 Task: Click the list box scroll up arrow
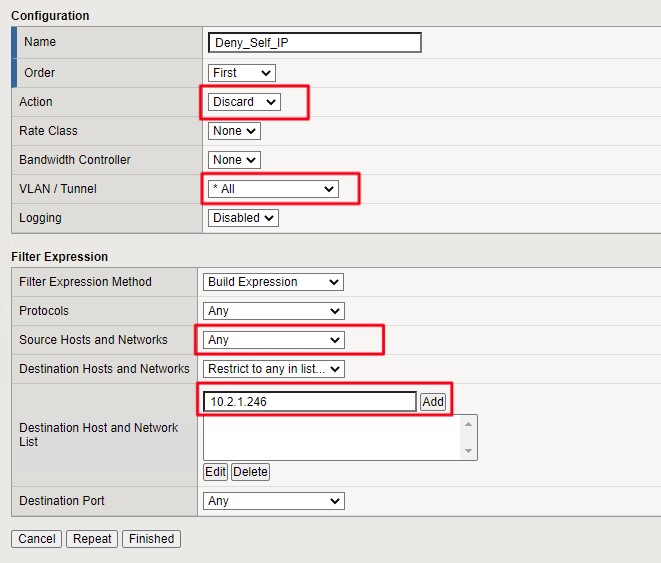(469, 423)
